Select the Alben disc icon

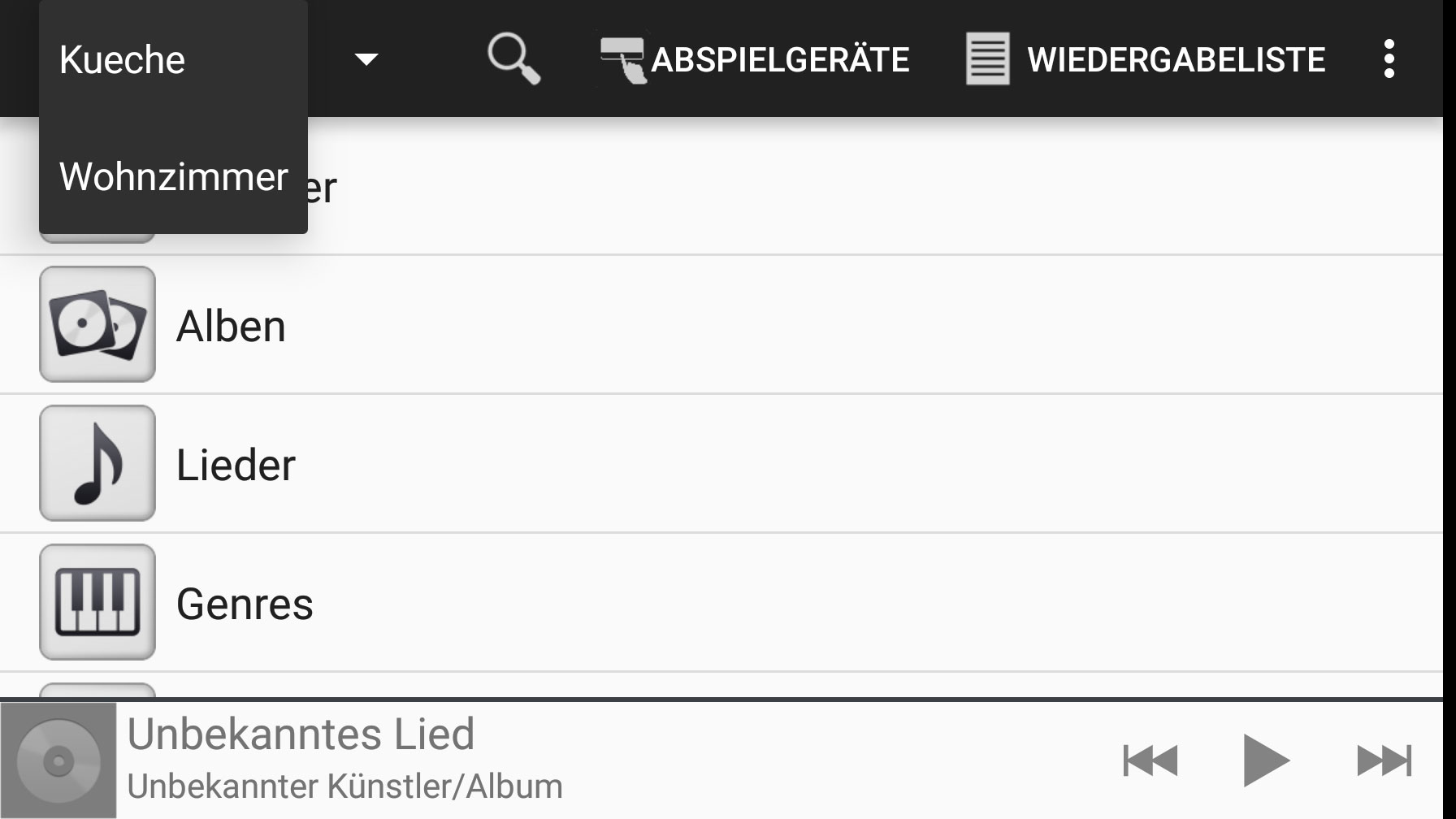click(x=97, y=324)
